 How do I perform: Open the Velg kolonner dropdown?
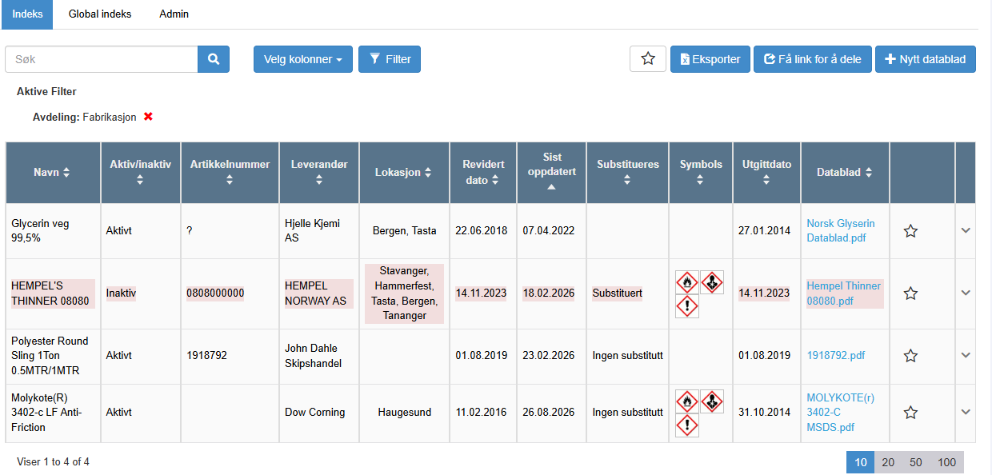point(303,59)
